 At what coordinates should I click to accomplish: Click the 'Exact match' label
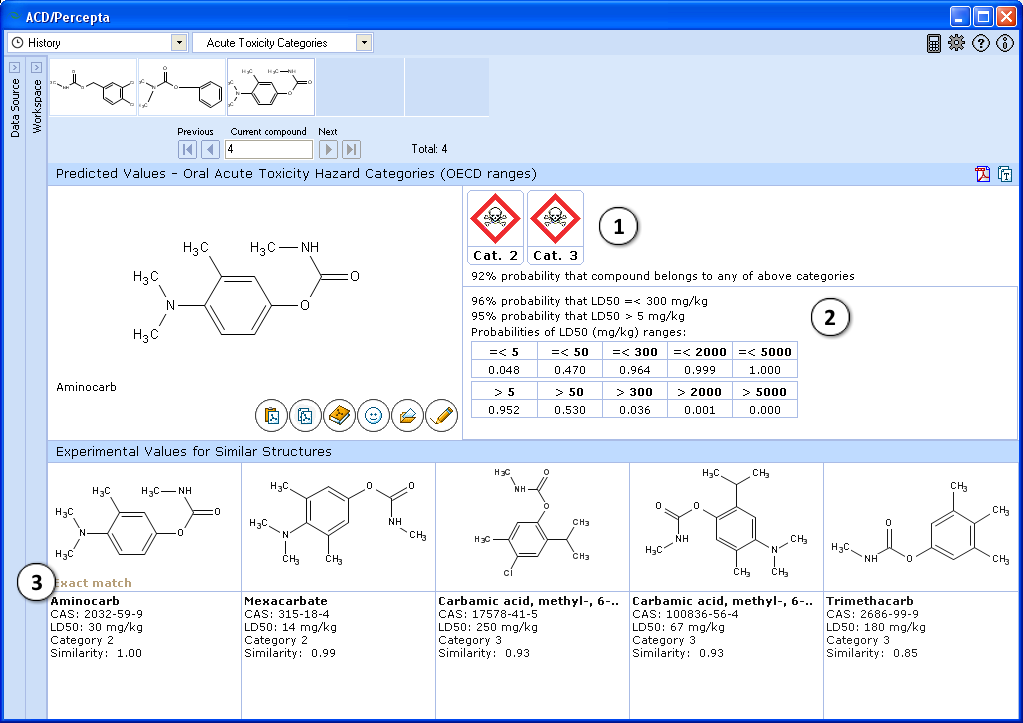click(93, 583)
